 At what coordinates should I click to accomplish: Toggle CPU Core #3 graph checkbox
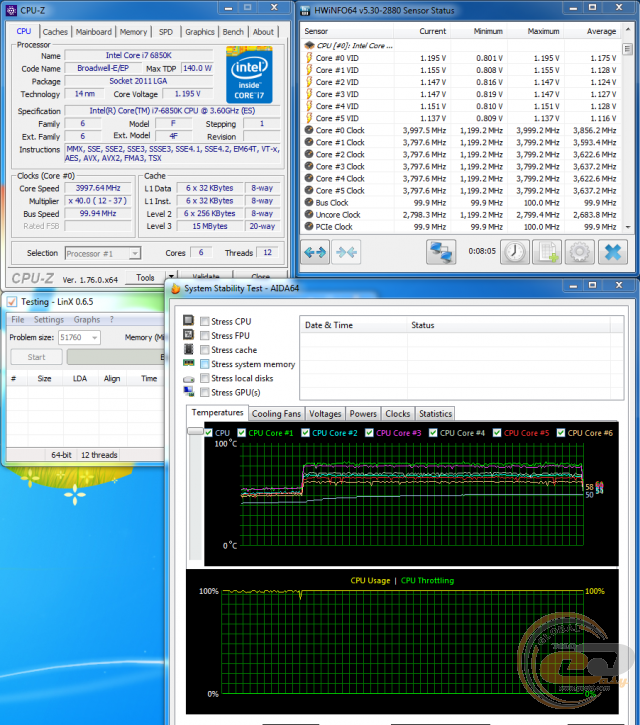point(369,433)
